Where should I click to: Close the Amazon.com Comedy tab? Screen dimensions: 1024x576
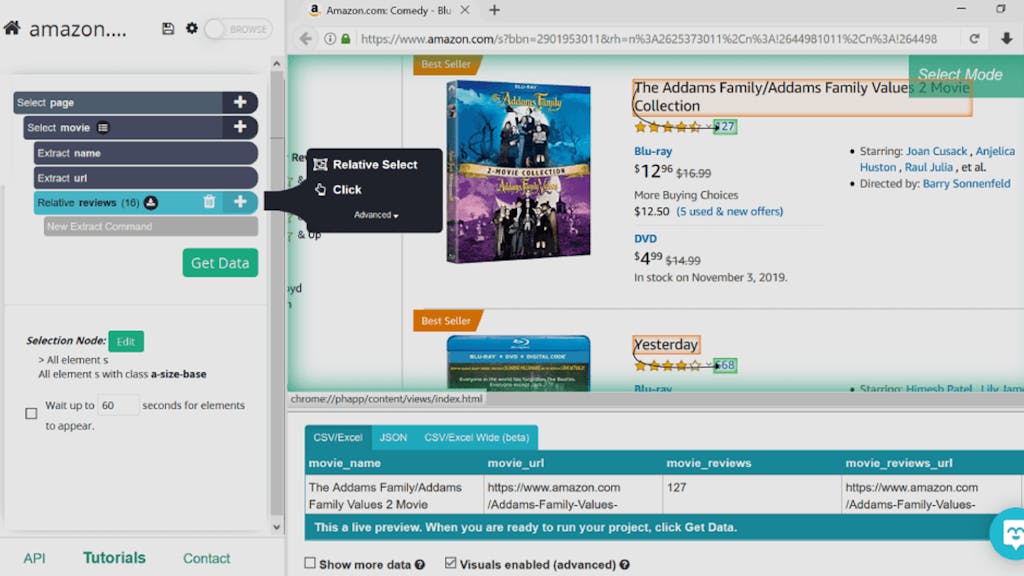[x=464, y=10]
